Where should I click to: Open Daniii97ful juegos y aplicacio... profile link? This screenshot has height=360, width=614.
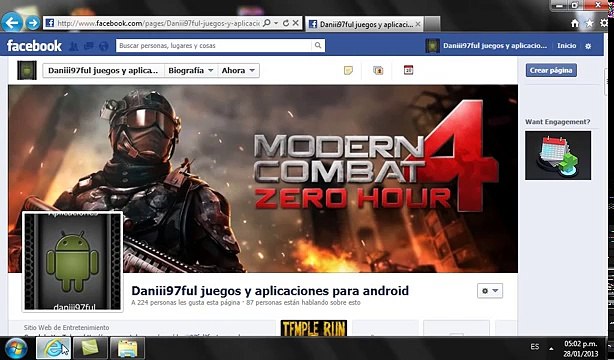(495, 46)
